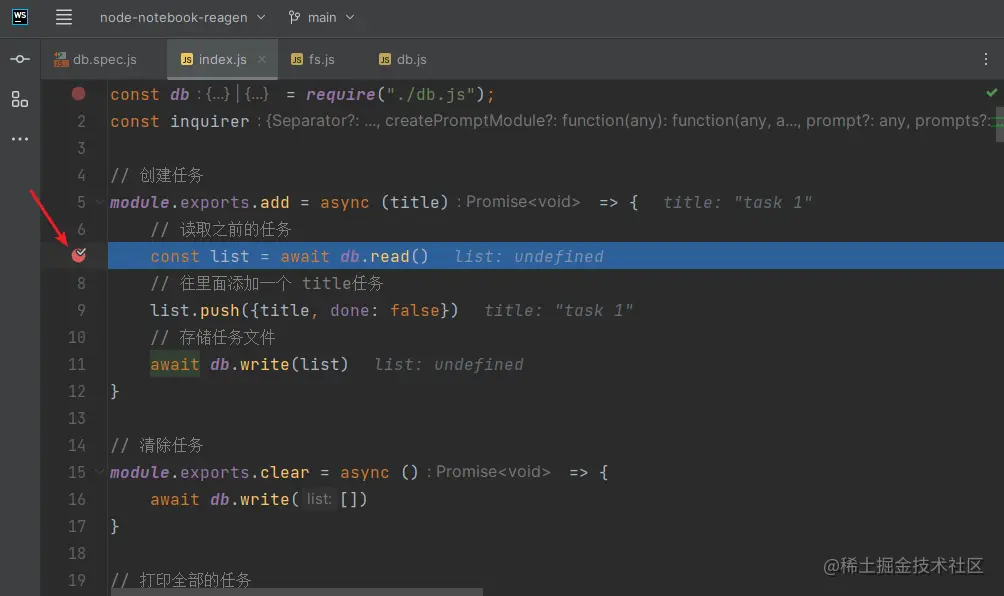Click the WebStorm logo icon

coord(20,17)
